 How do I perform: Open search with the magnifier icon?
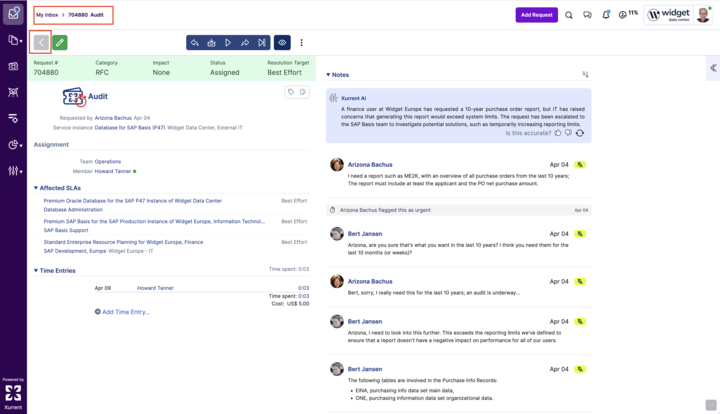(x=568, y=15)
